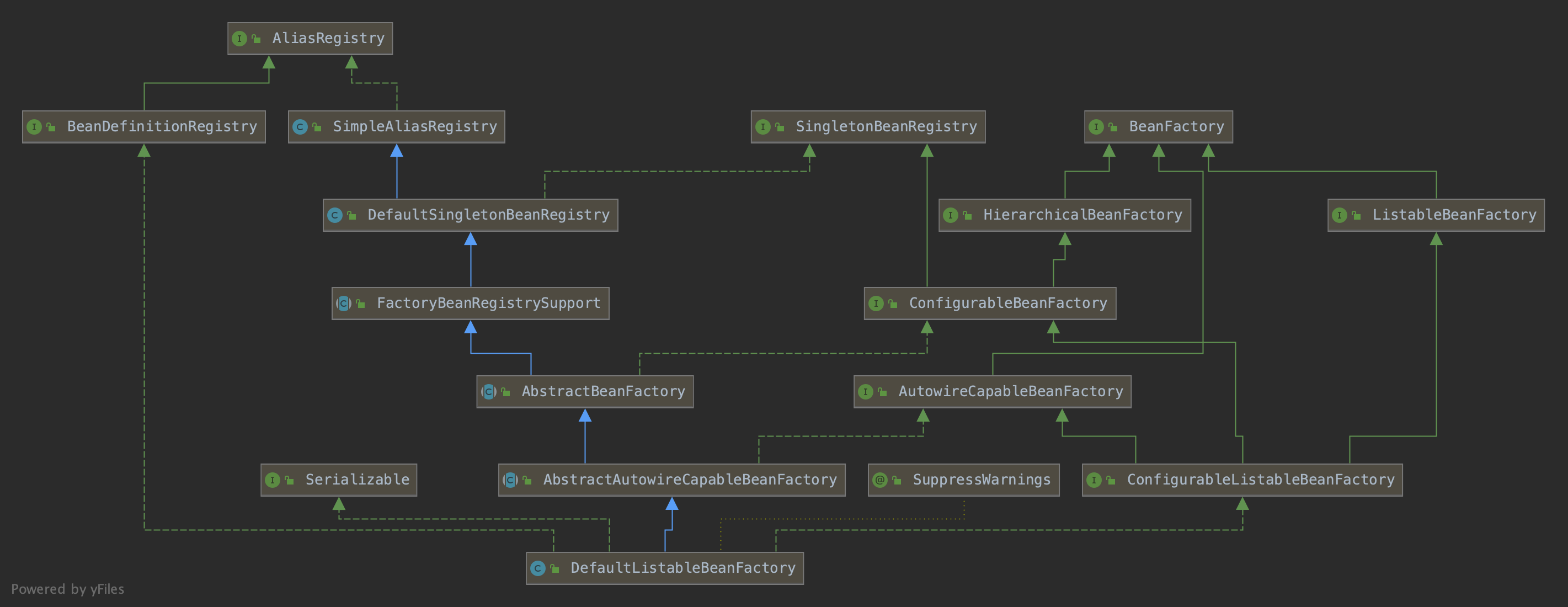This screenshot has height=607, width=1568.
Task: Select the ListableBeanFactory label text
Action: tap(1454, 215)
